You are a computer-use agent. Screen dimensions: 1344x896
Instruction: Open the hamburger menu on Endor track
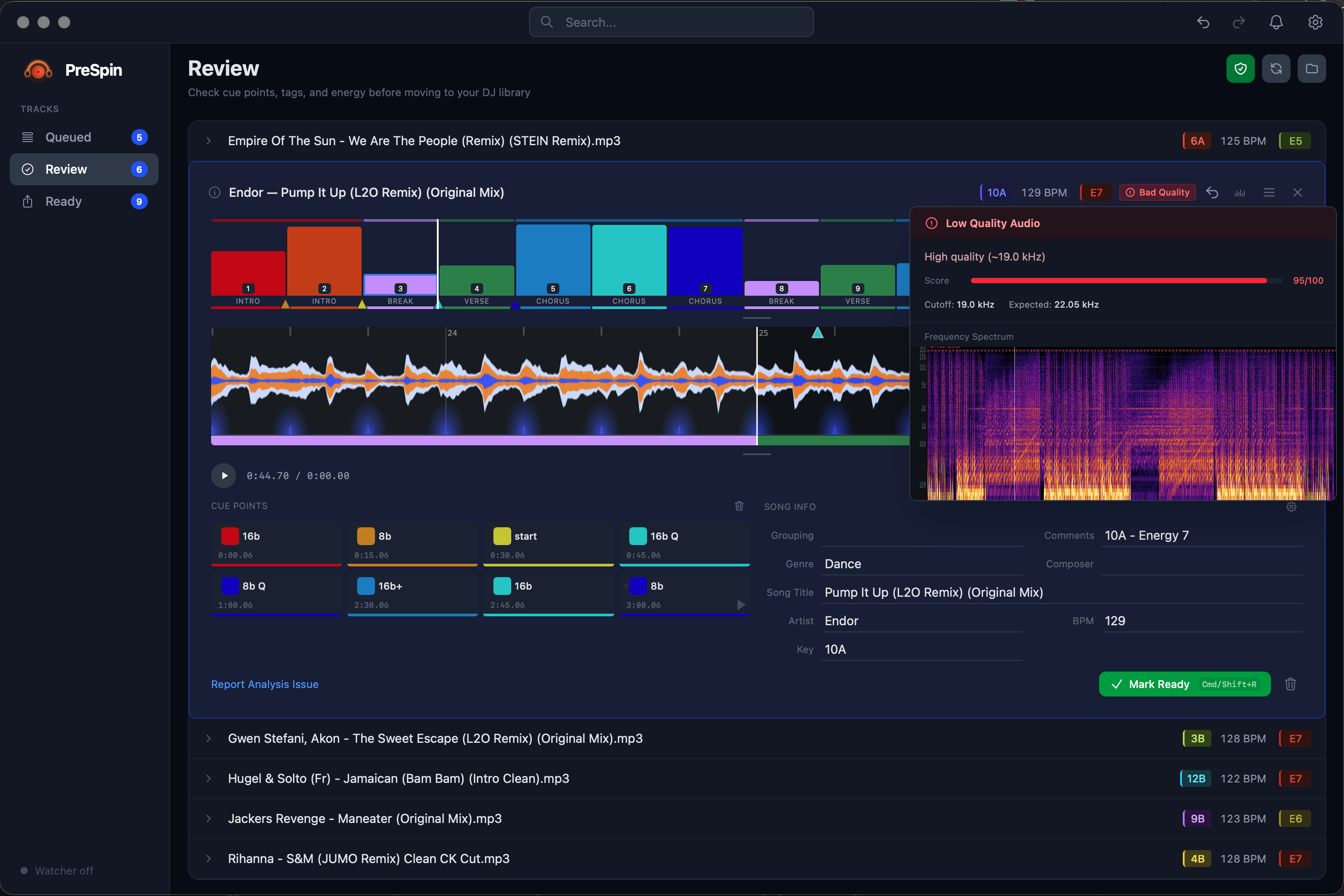point(1269,192)
